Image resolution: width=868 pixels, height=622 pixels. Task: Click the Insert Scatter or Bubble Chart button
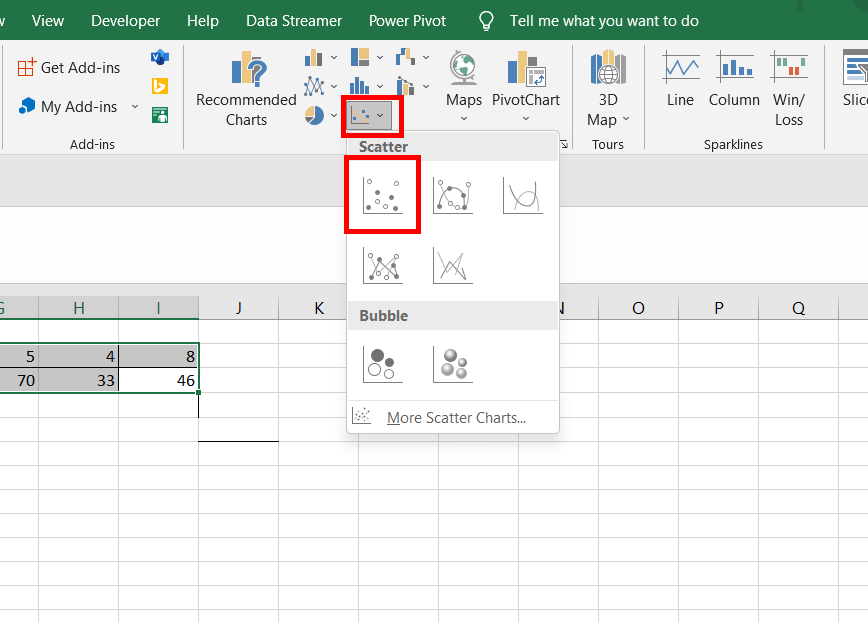tap(369, 115)
